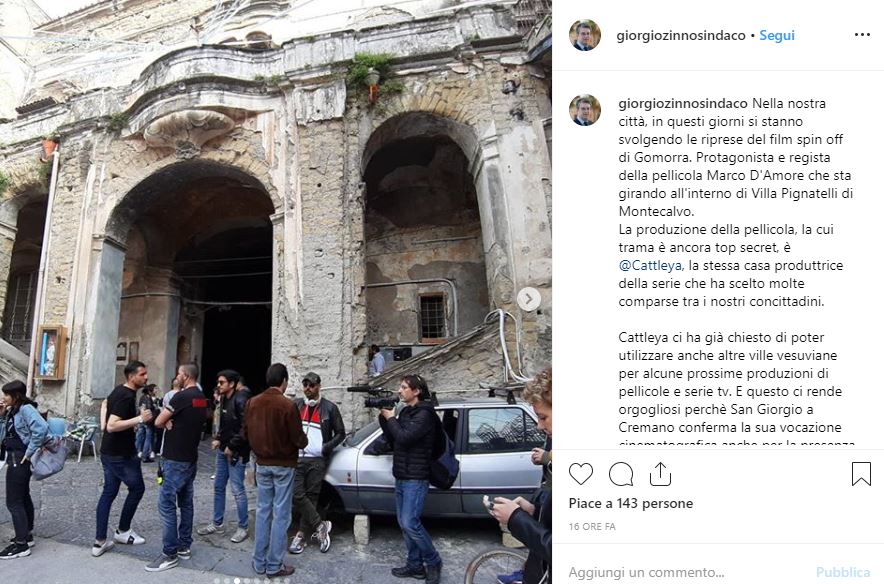Open comments via speech bubble icon
The width and height of the screenshot is (884, 584).
click(621, 474)
